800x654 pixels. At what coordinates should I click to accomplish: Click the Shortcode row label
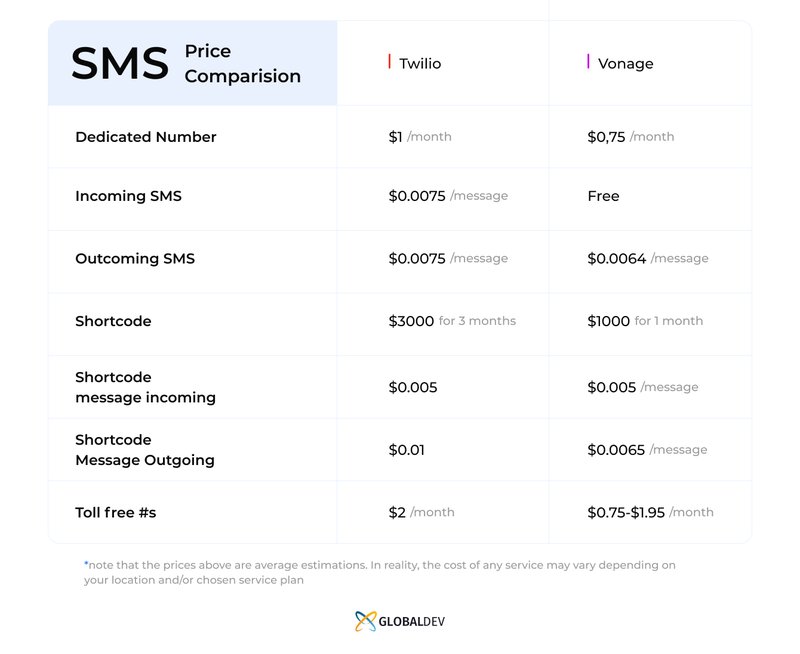tap(113, 321)
